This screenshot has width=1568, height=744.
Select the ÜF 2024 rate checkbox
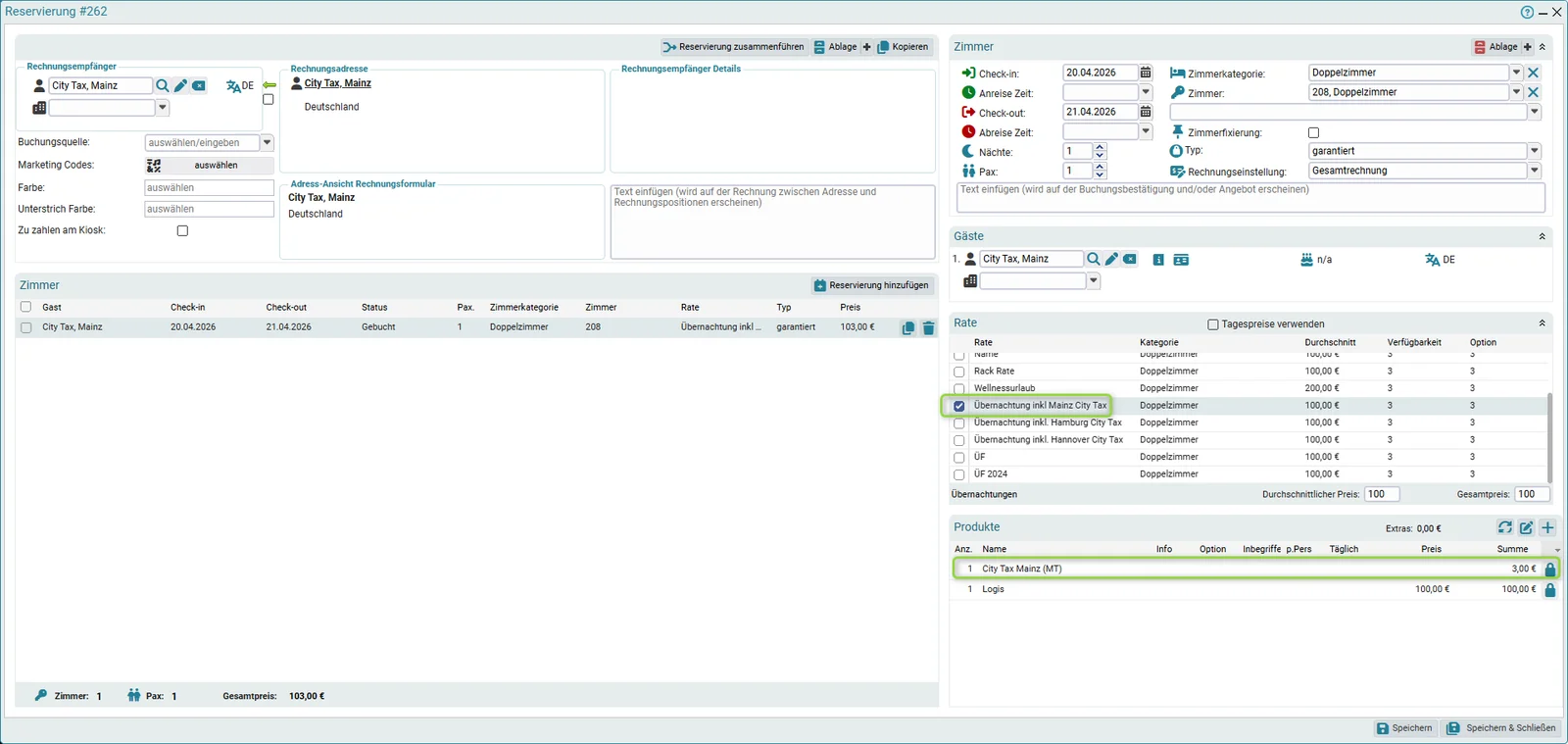pos(959,475)
